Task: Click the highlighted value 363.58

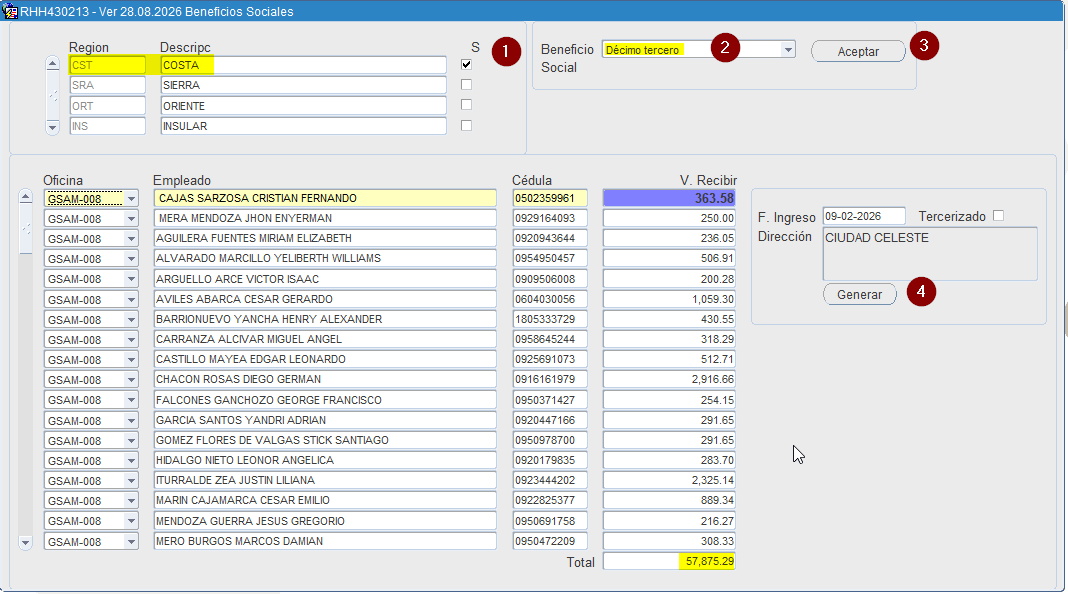Action: 669,198
